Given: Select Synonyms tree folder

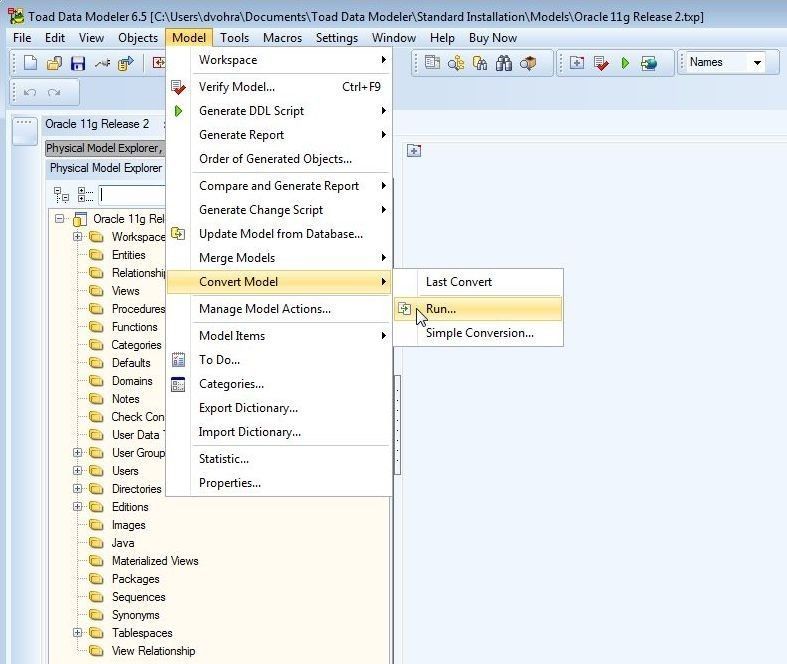Looking at the screenshot, I should coord(135,615).
